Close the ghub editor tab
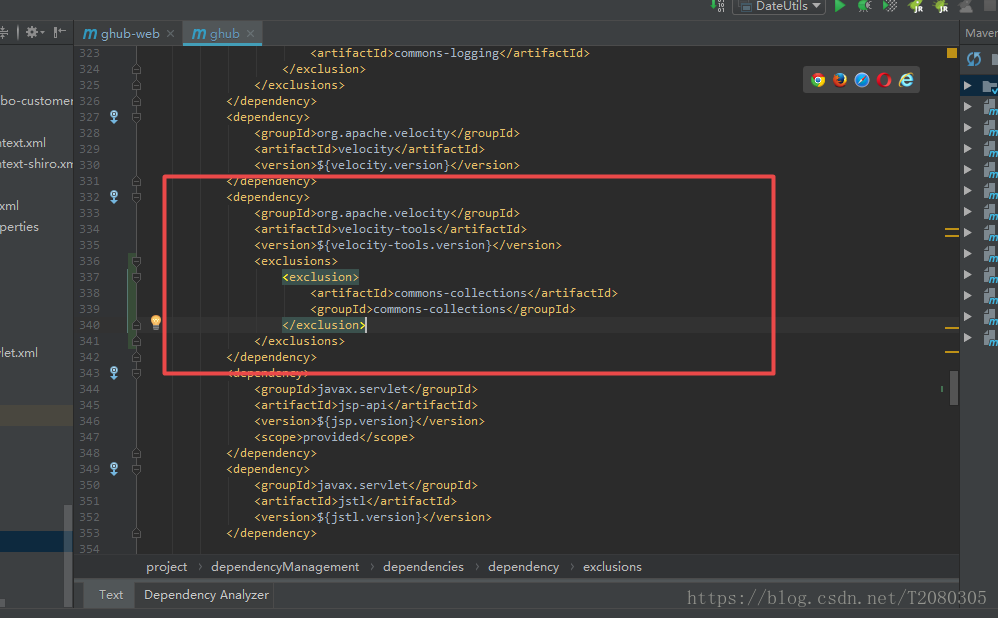 click(x=251, y=34)
